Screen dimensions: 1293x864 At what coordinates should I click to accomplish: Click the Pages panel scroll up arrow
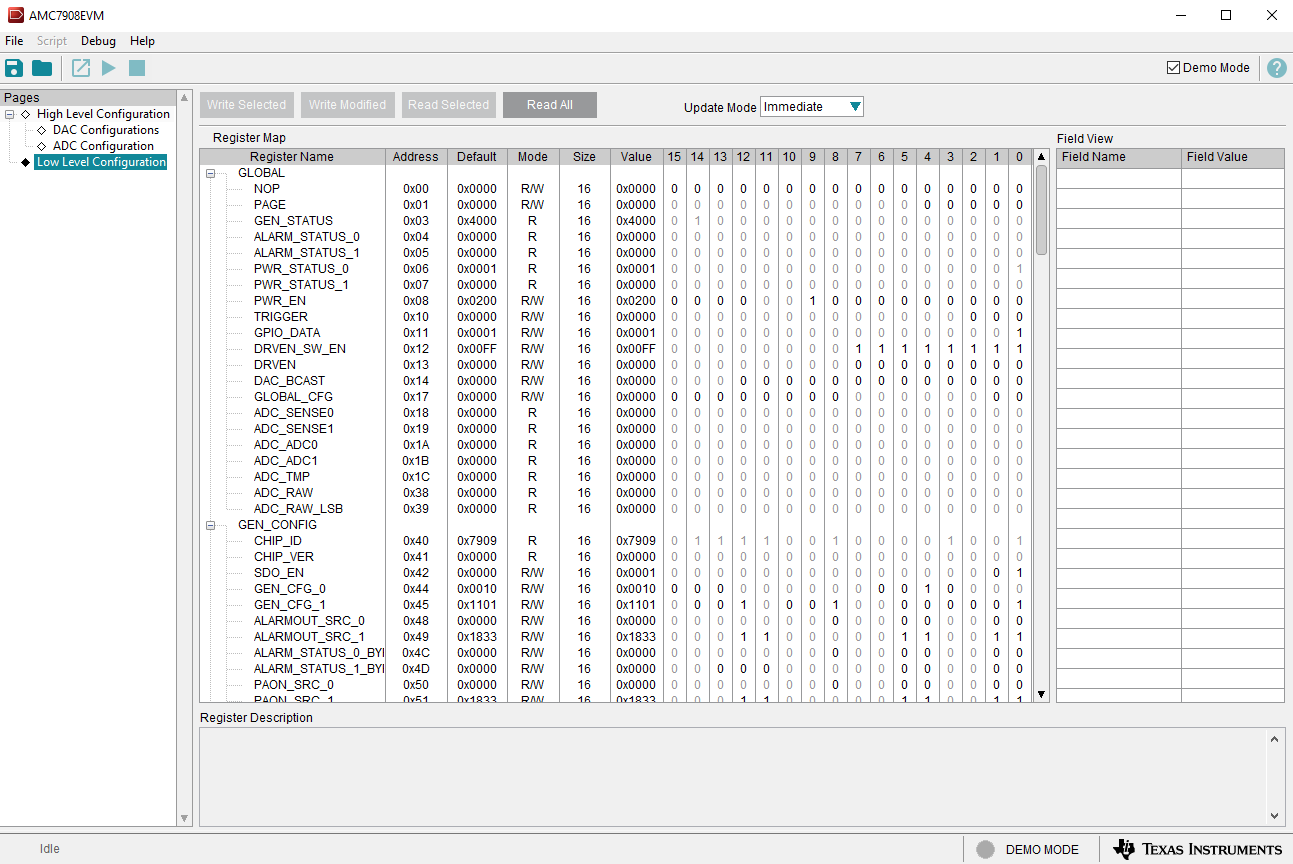click(184, 98)
